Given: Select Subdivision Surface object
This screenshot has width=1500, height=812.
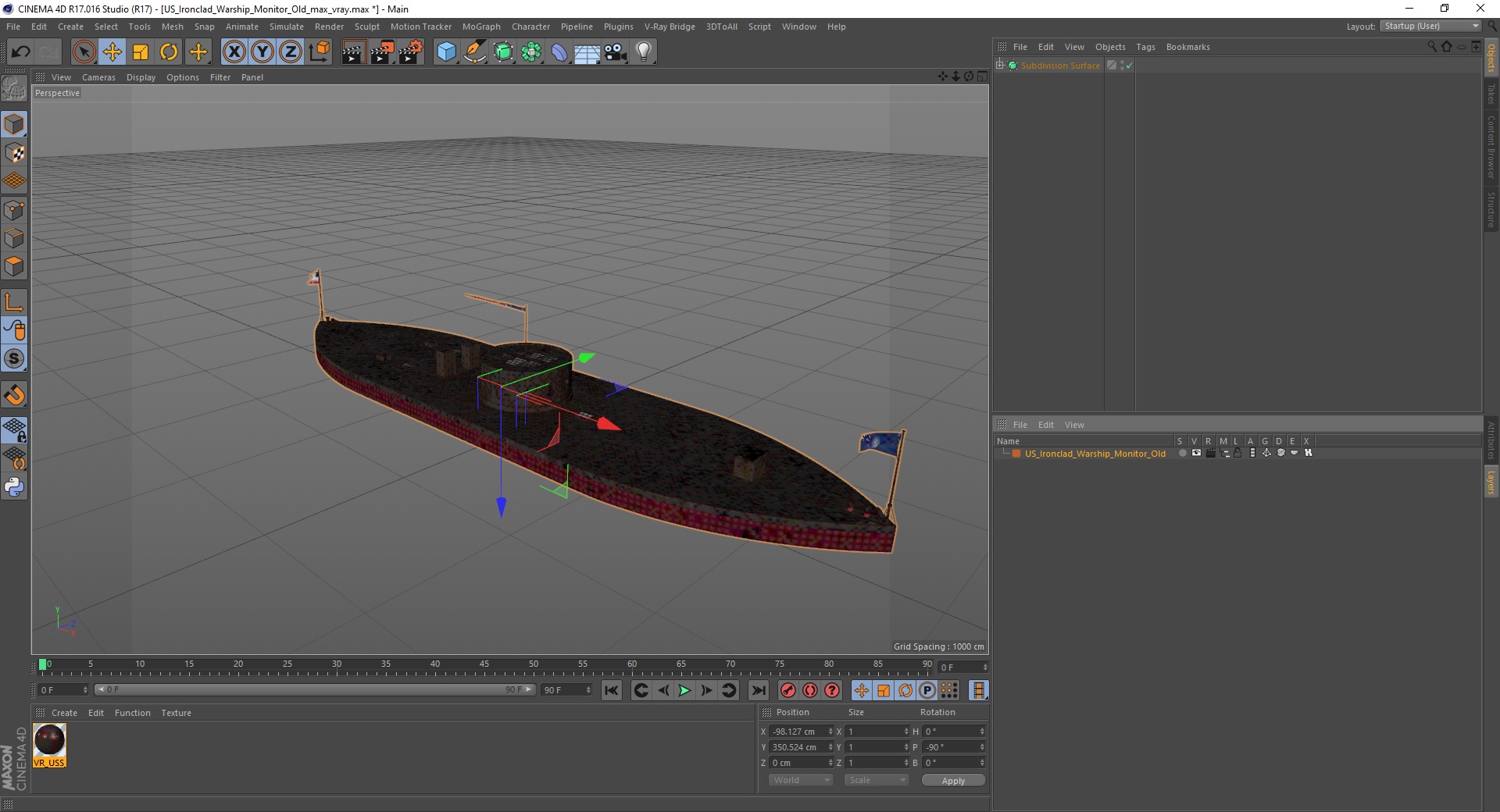Looking at the screenshot, I should 1060,66.
